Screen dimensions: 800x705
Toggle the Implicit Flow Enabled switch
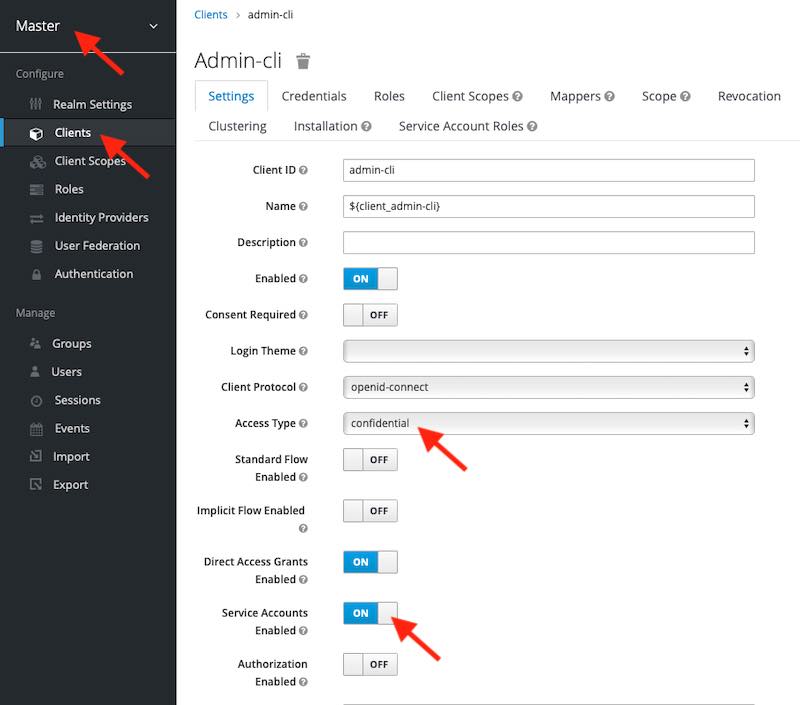click(370, 511)
